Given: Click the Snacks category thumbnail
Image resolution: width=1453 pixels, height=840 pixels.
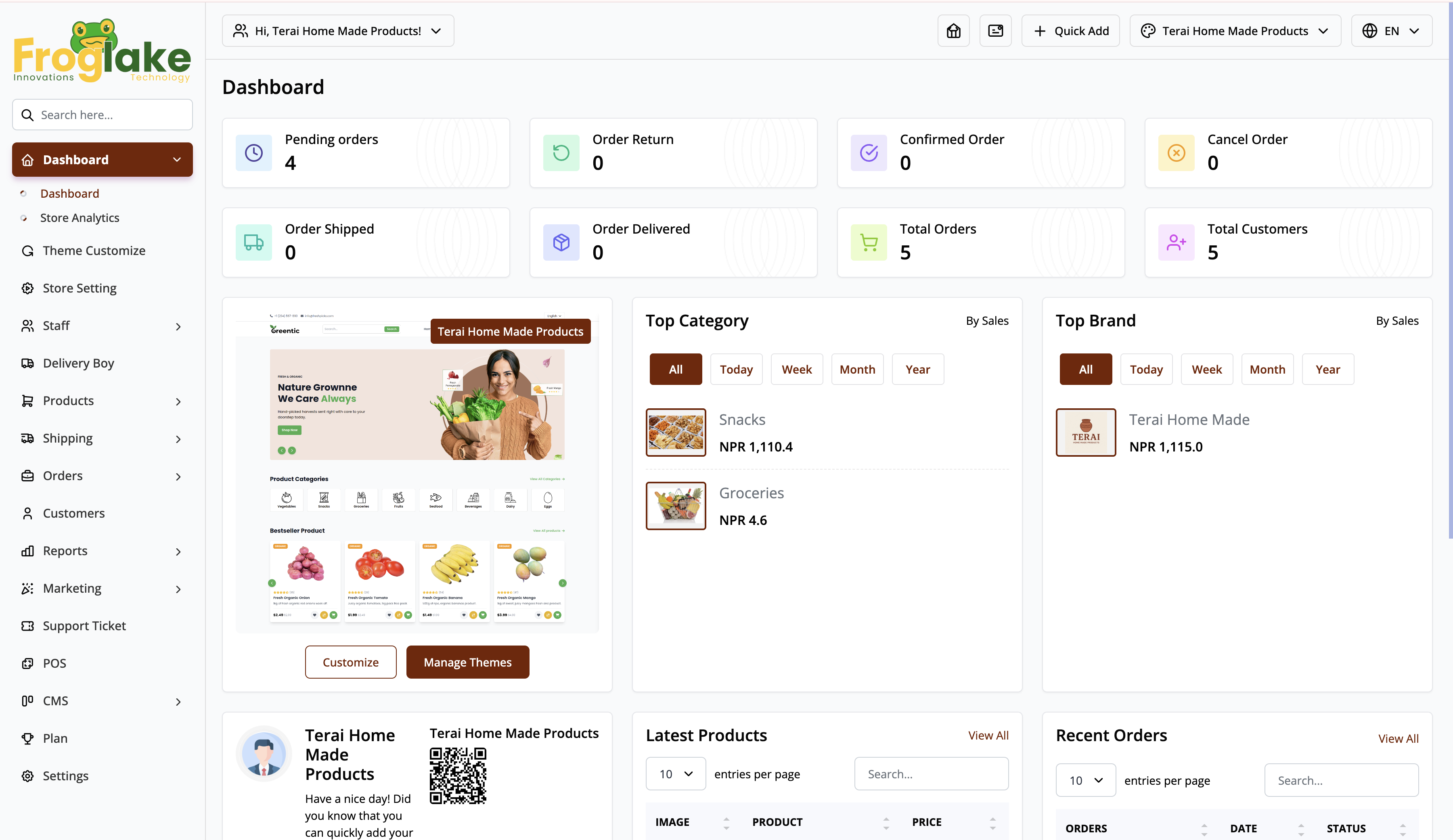Looking at the screenshot, I should click(x=675, y=433).
